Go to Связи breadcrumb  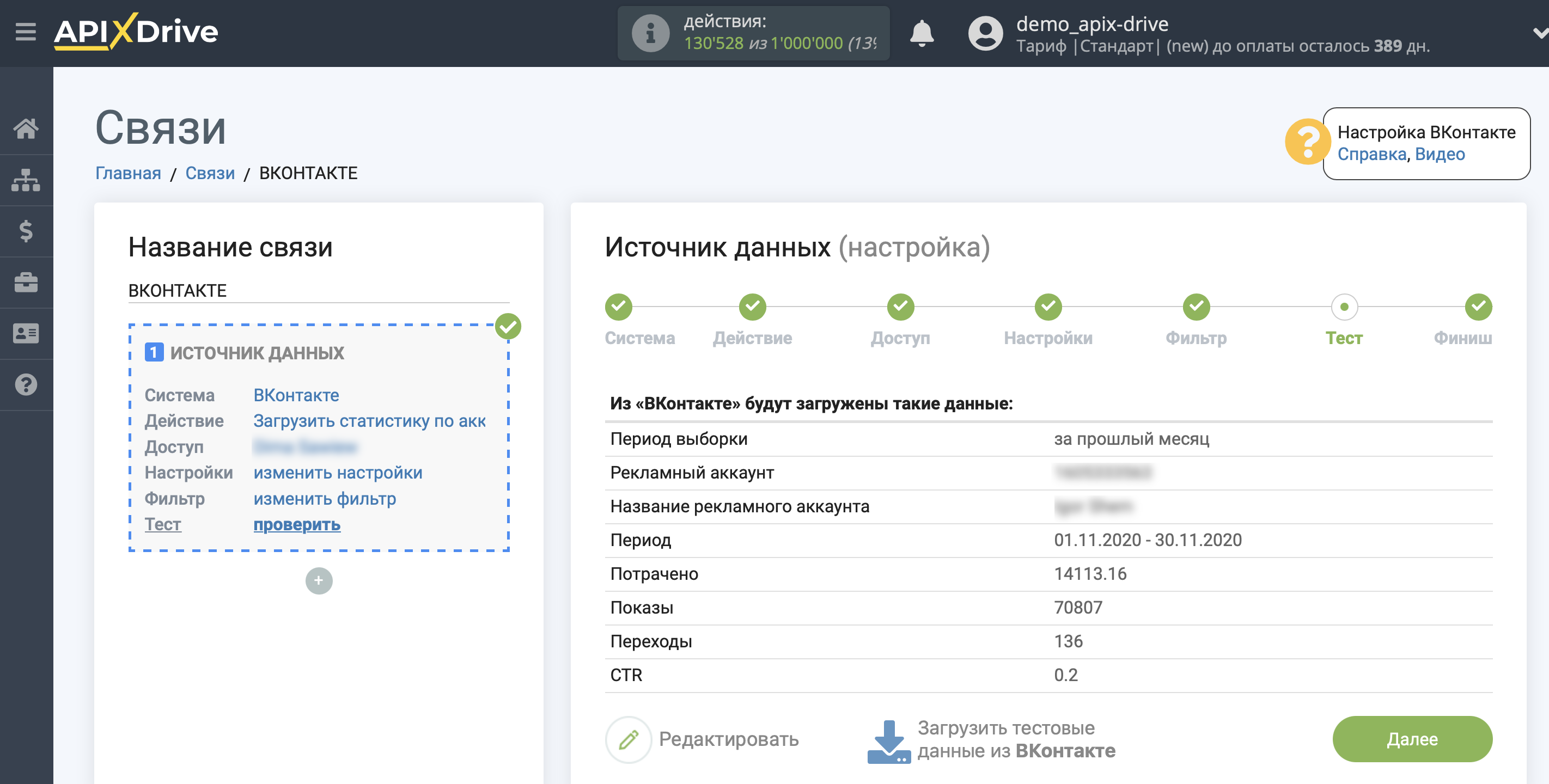coord(210,173)
